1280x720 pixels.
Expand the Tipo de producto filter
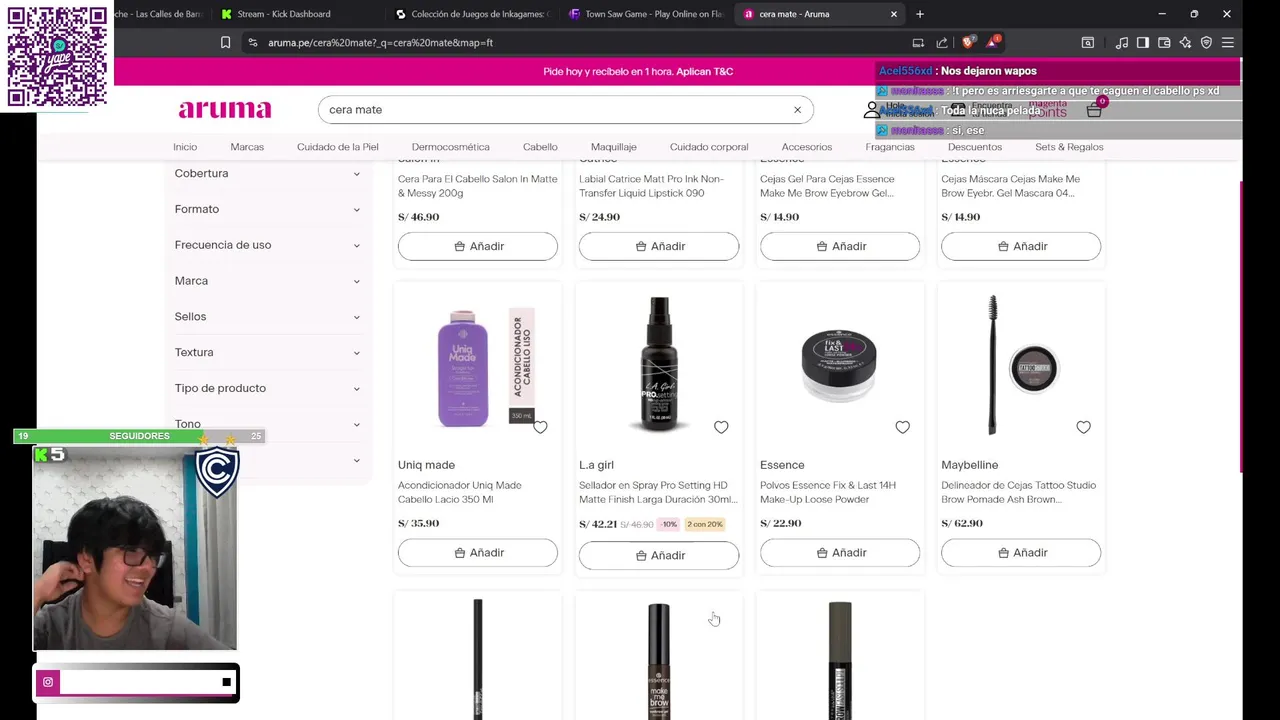(x=267, y=388)
